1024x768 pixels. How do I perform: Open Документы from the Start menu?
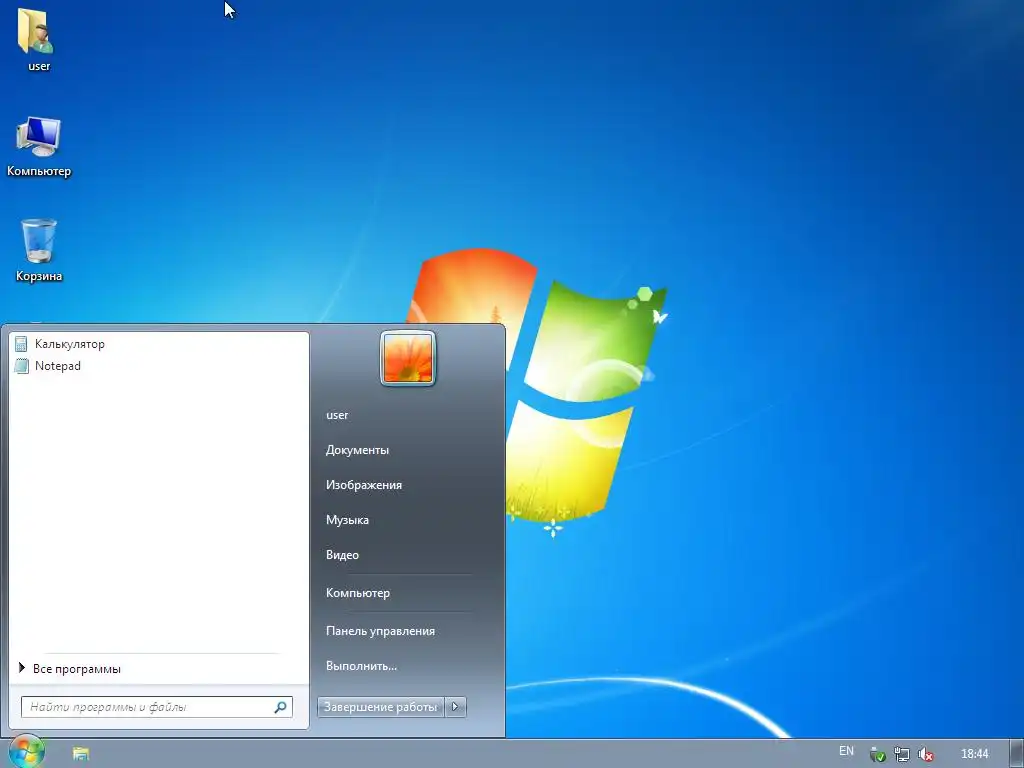tap(357, 450)
